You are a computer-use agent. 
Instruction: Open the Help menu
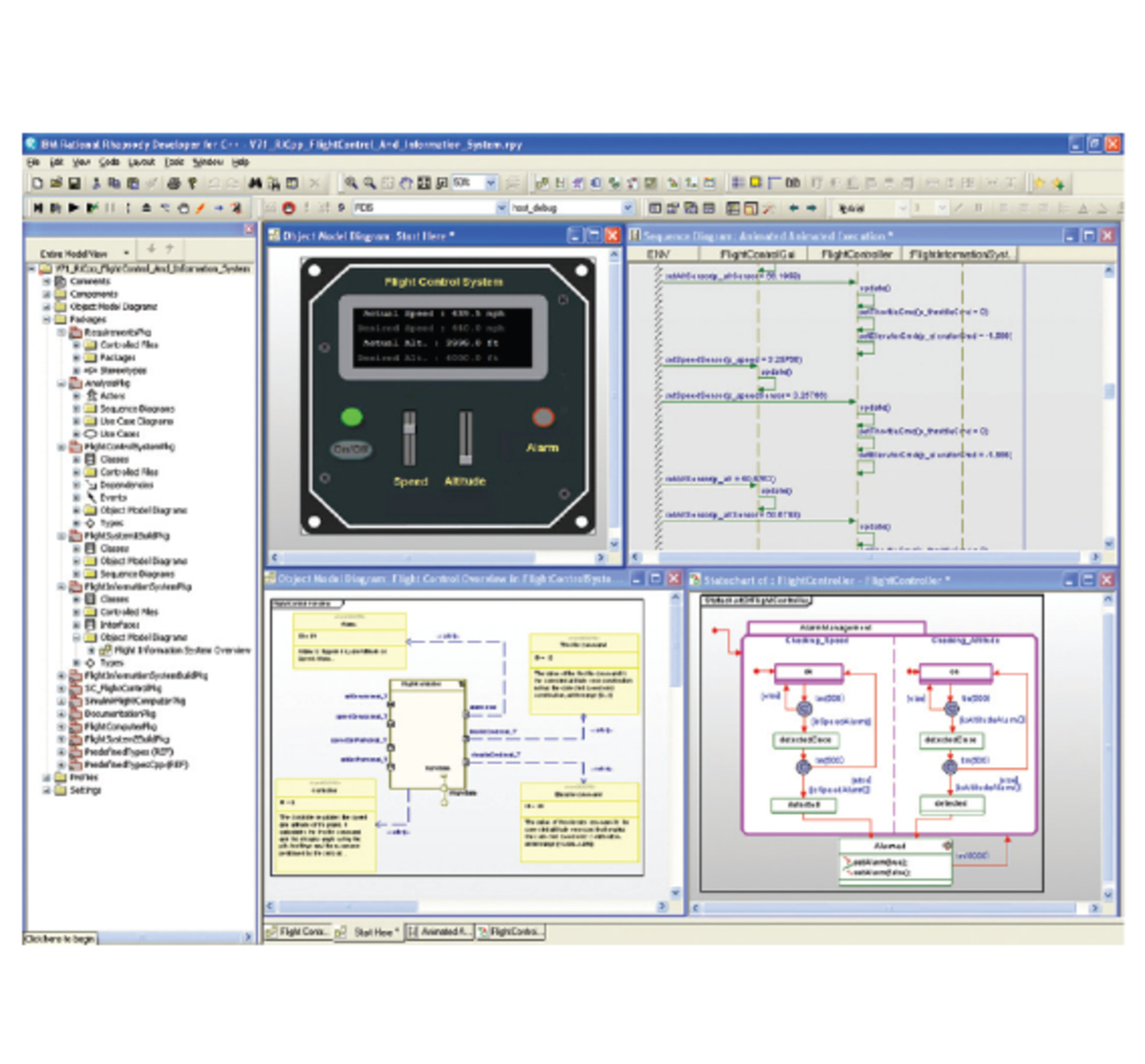(x=241, y=163)
